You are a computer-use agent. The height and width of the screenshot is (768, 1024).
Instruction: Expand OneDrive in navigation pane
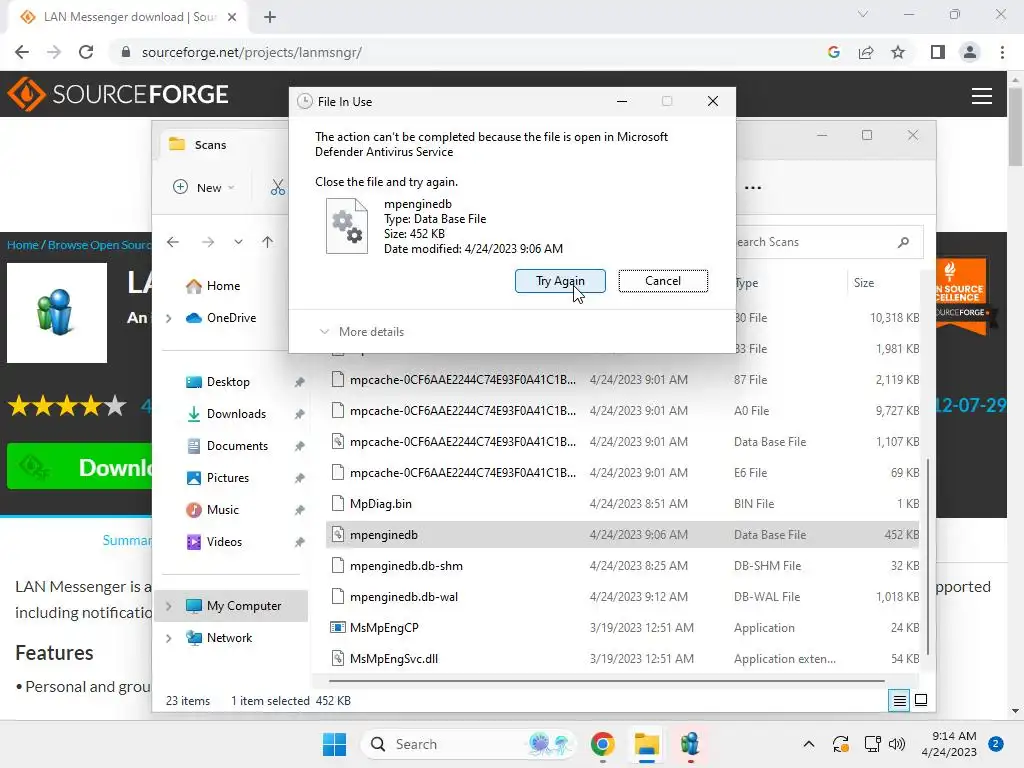tap(168, 318)
